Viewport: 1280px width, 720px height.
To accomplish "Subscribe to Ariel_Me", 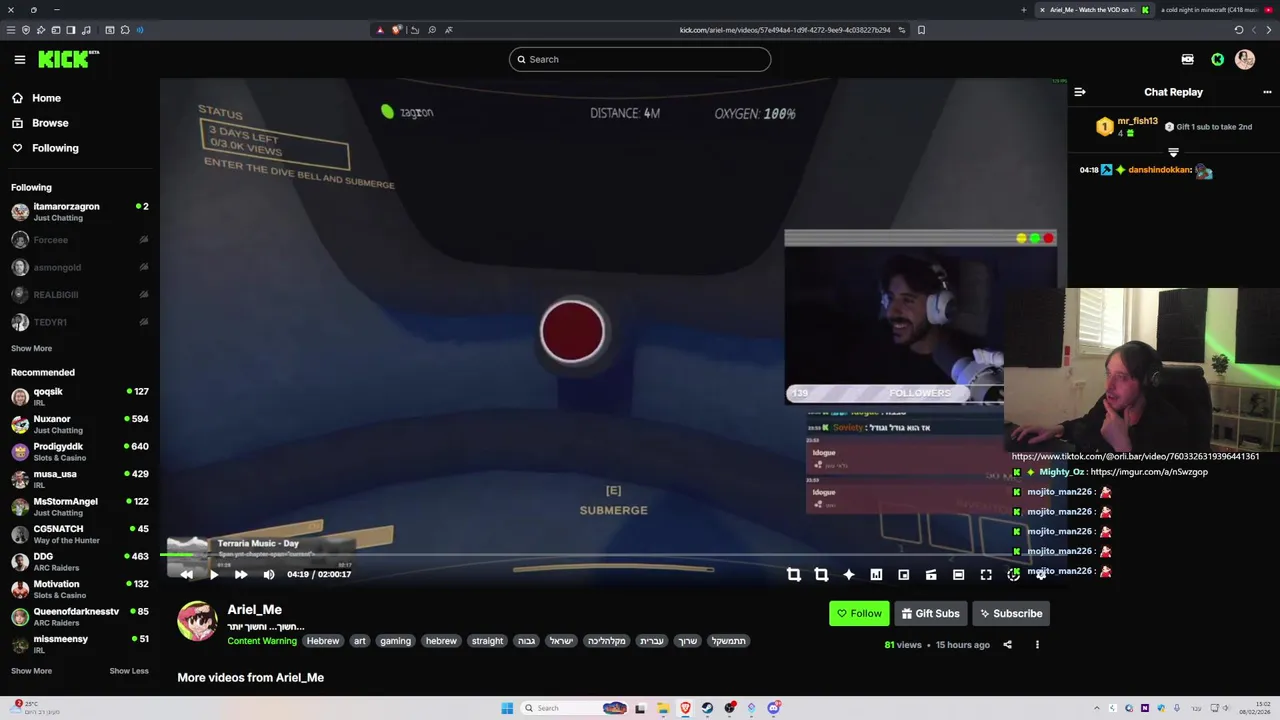I will click(1010, 614).
